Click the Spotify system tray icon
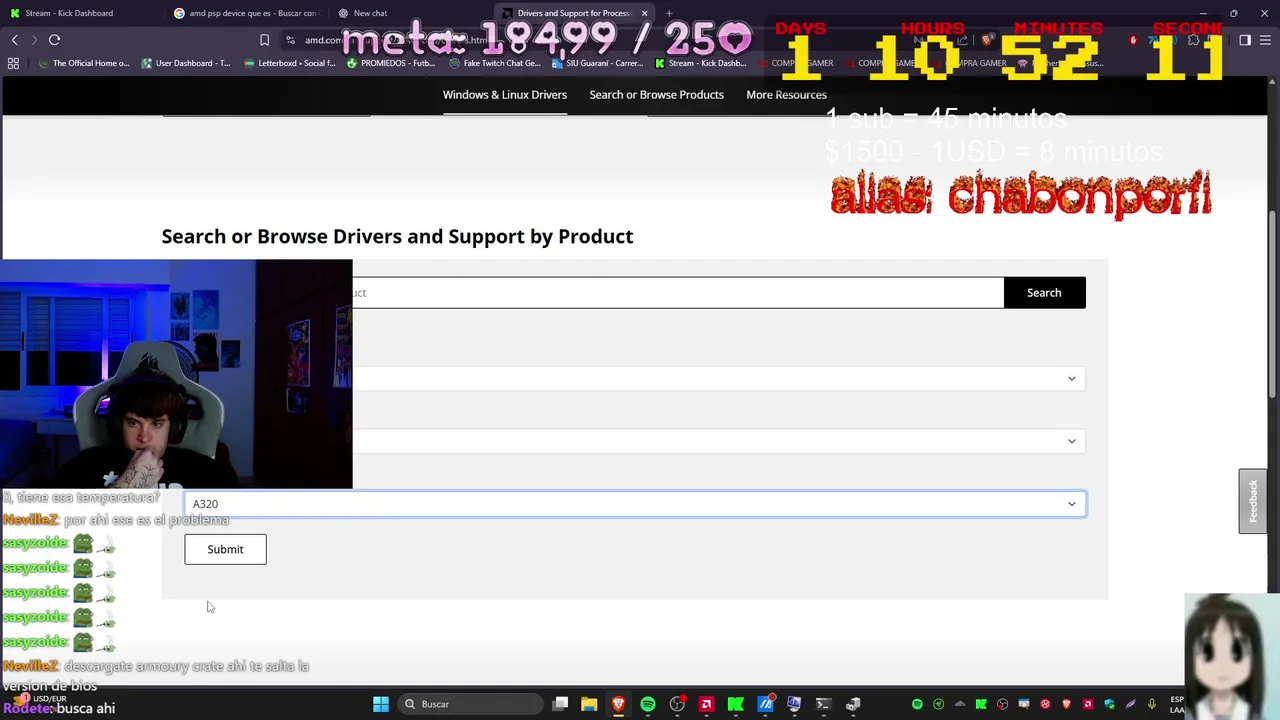 coord(917,704)
